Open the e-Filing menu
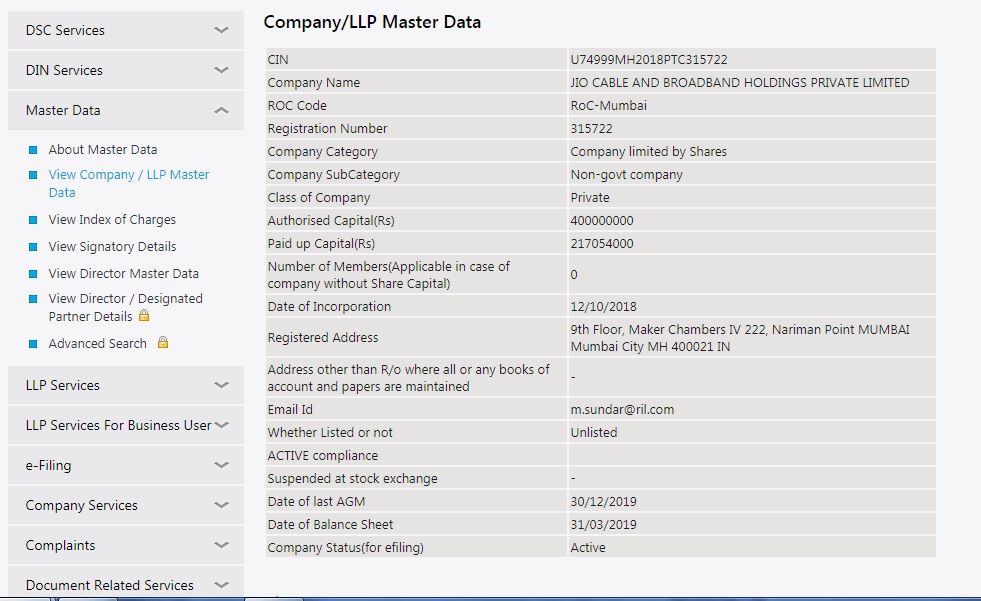The height and width of the screenshot is (601, 981). (126, 465)
